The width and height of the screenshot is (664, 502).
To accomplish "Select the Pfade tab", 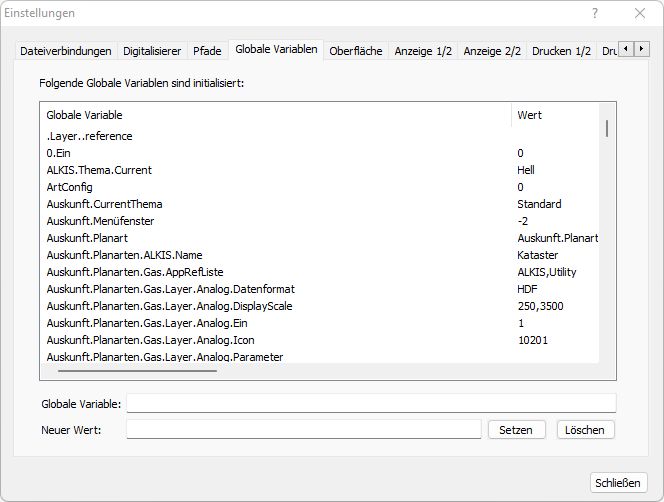I will [207, 51].
